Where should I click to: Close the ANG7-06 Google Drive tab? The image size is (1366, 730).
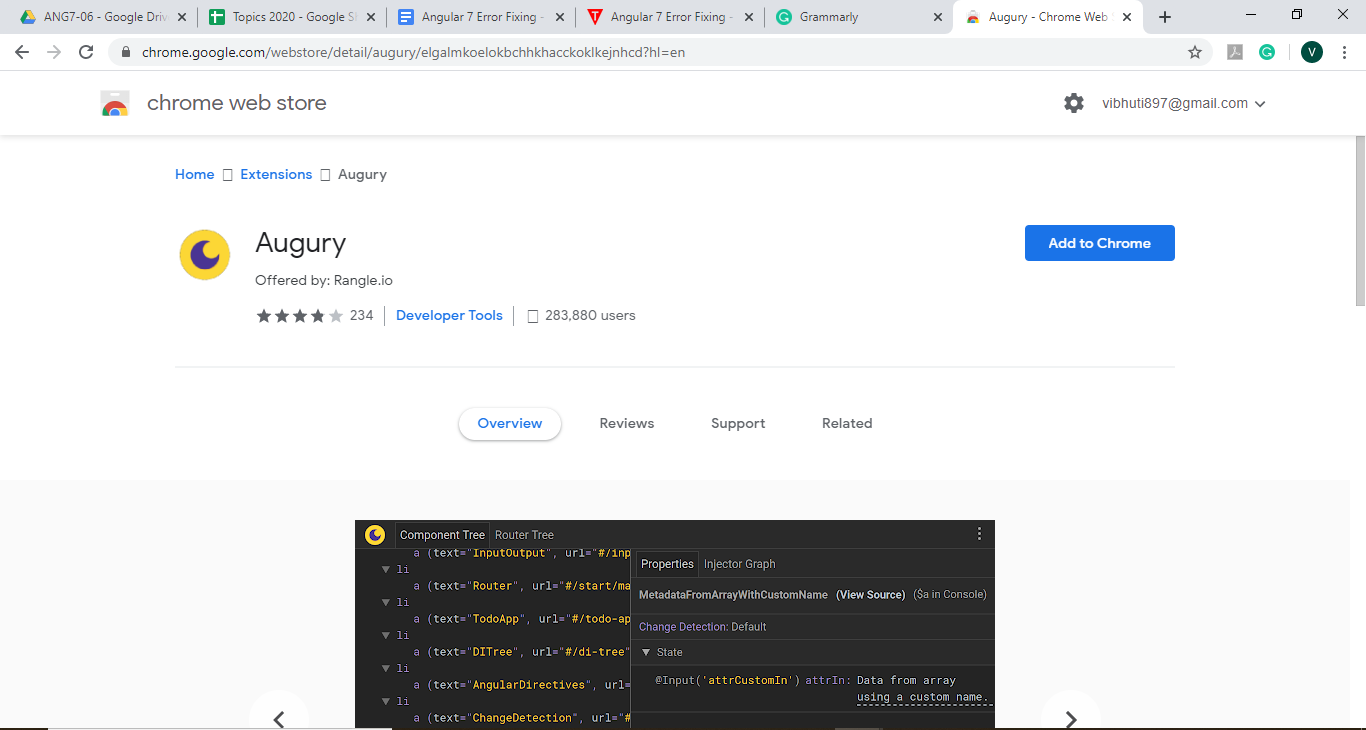[x=181, y=17]
